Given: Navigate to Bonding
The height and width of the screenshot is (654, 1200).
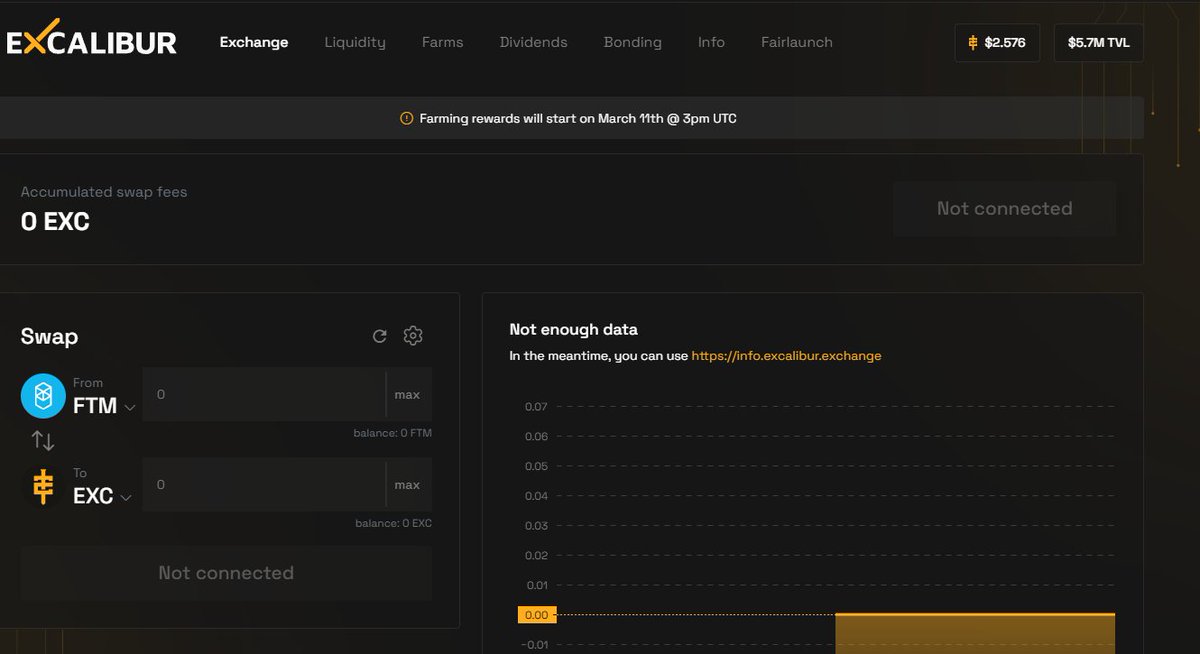Looking at the screenshot, I should click(633, 42).
